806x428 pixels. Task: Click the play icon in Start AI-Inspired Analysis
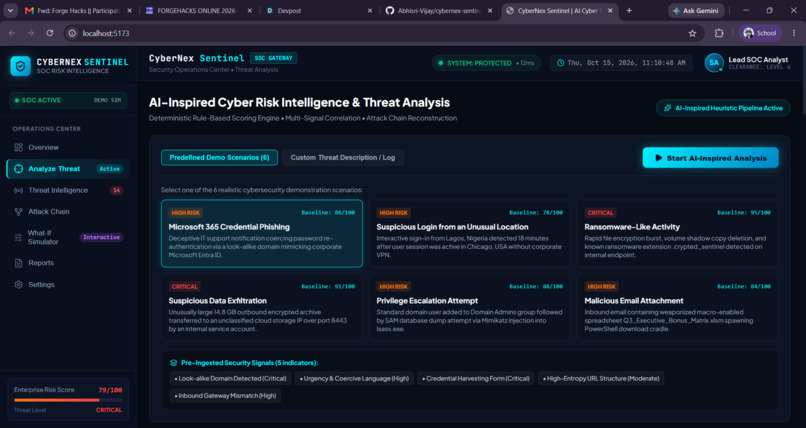tap(658, 158)
